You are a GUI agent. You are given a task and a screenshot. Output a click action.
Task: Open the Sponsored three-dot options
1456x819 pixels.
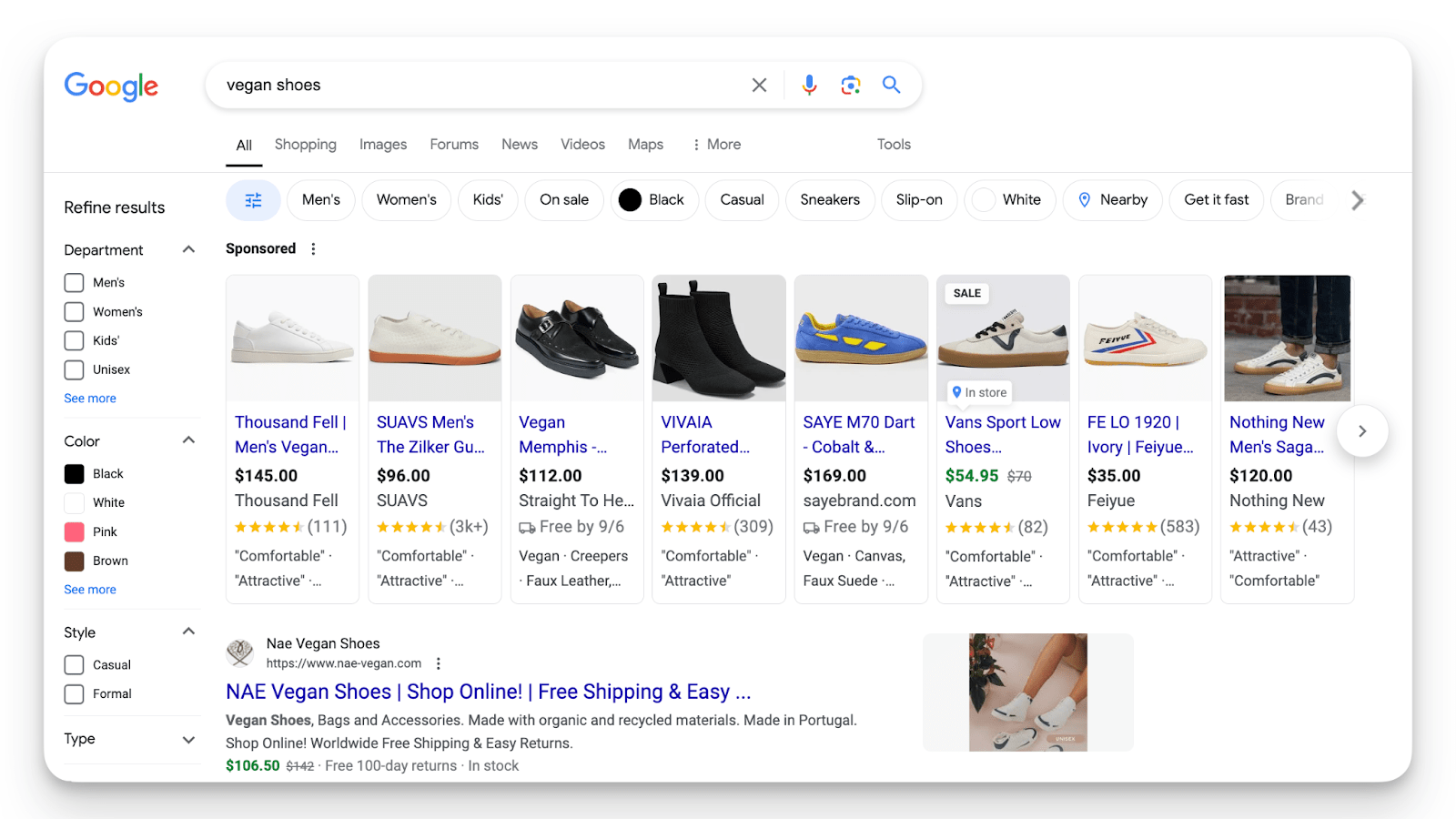pyautogui.click(x=313, y=248)
